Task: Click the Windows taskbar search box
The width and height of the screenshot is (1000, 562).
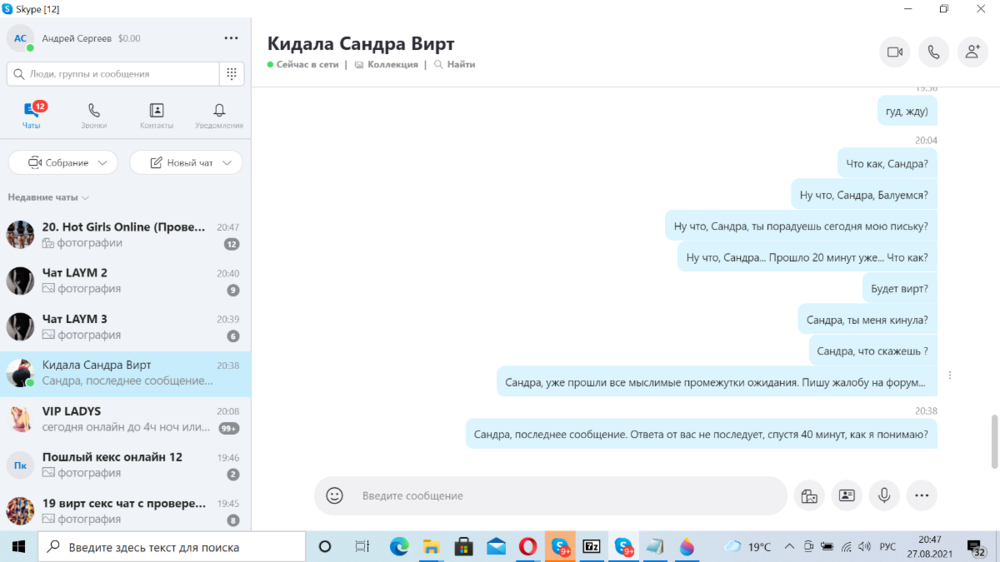Action: click(x=172, y=547)
